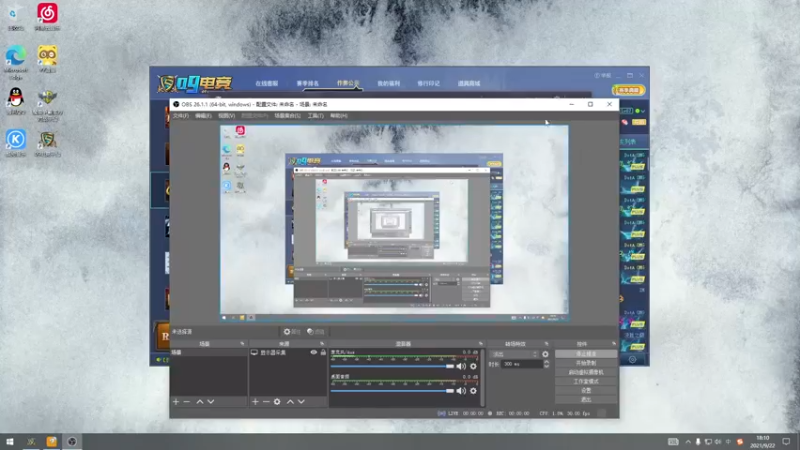Open the OBS menu bar item marked (S)
The image size is (800, 450).
pyautogui.click(x=288, y=116)
